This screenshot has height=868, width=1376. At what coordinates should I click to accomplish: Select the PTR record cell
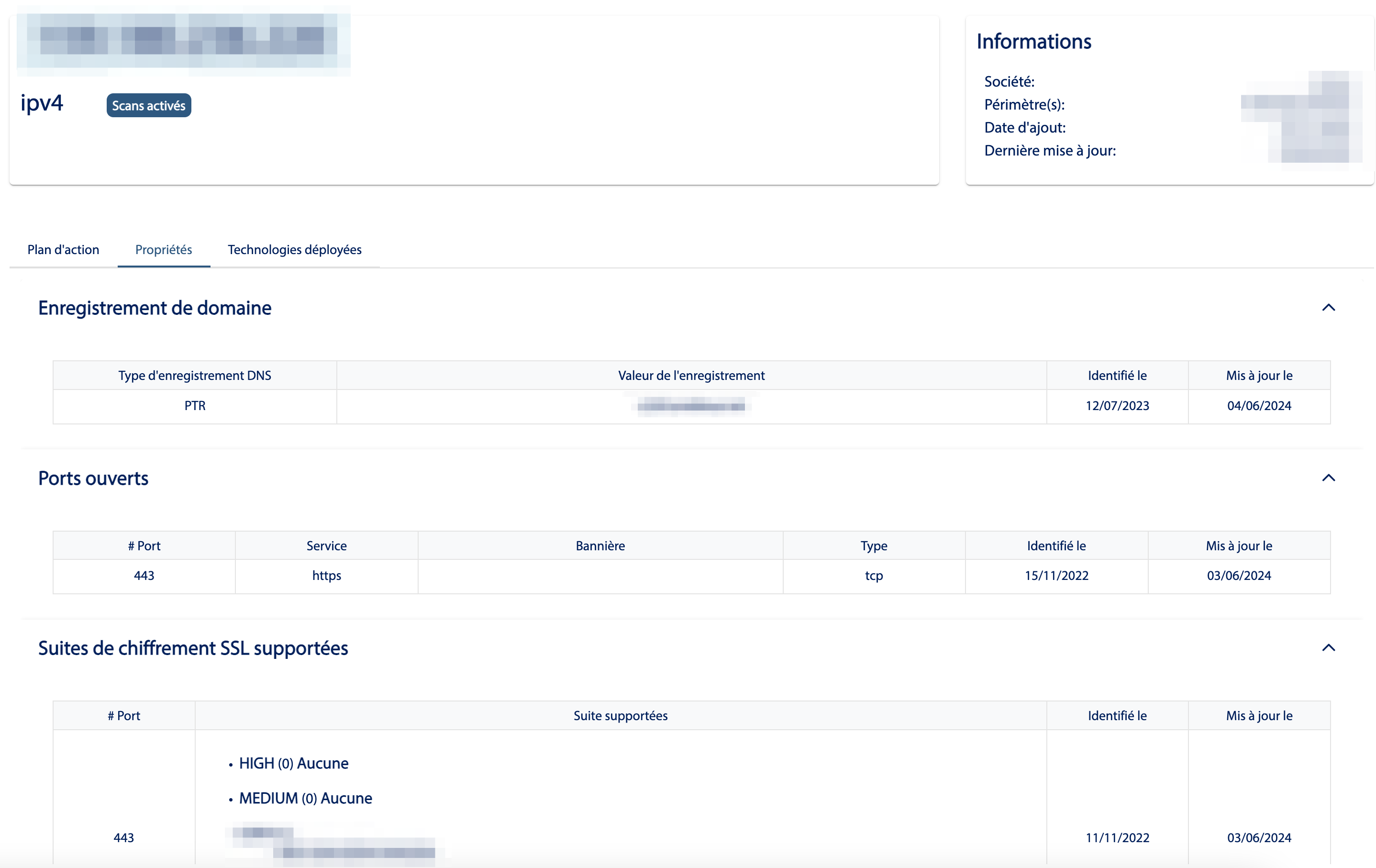pos(194,406)
